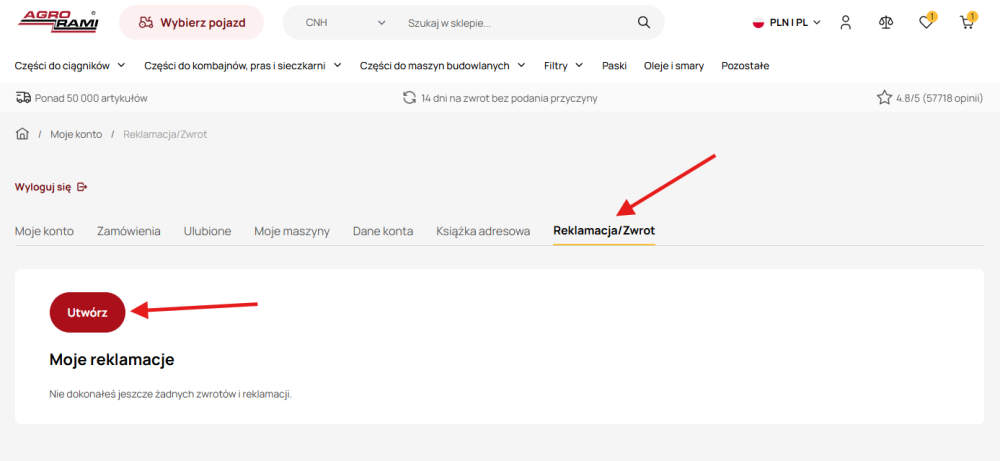Click the Wybierz pojazd button
Screen dimensions: 1000x461
(191, 22)
